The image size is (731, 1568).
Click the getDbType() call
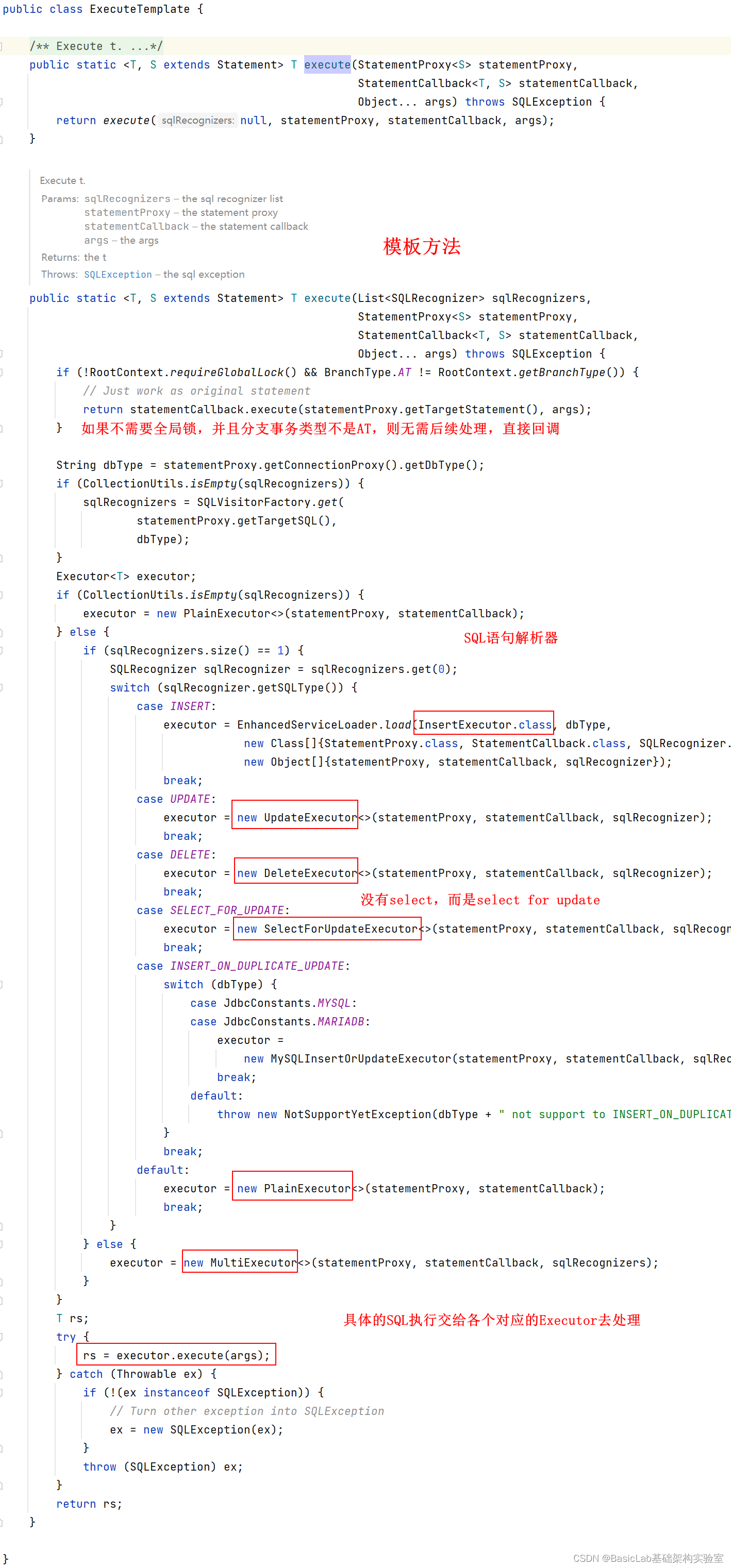[x=442, y=465]
